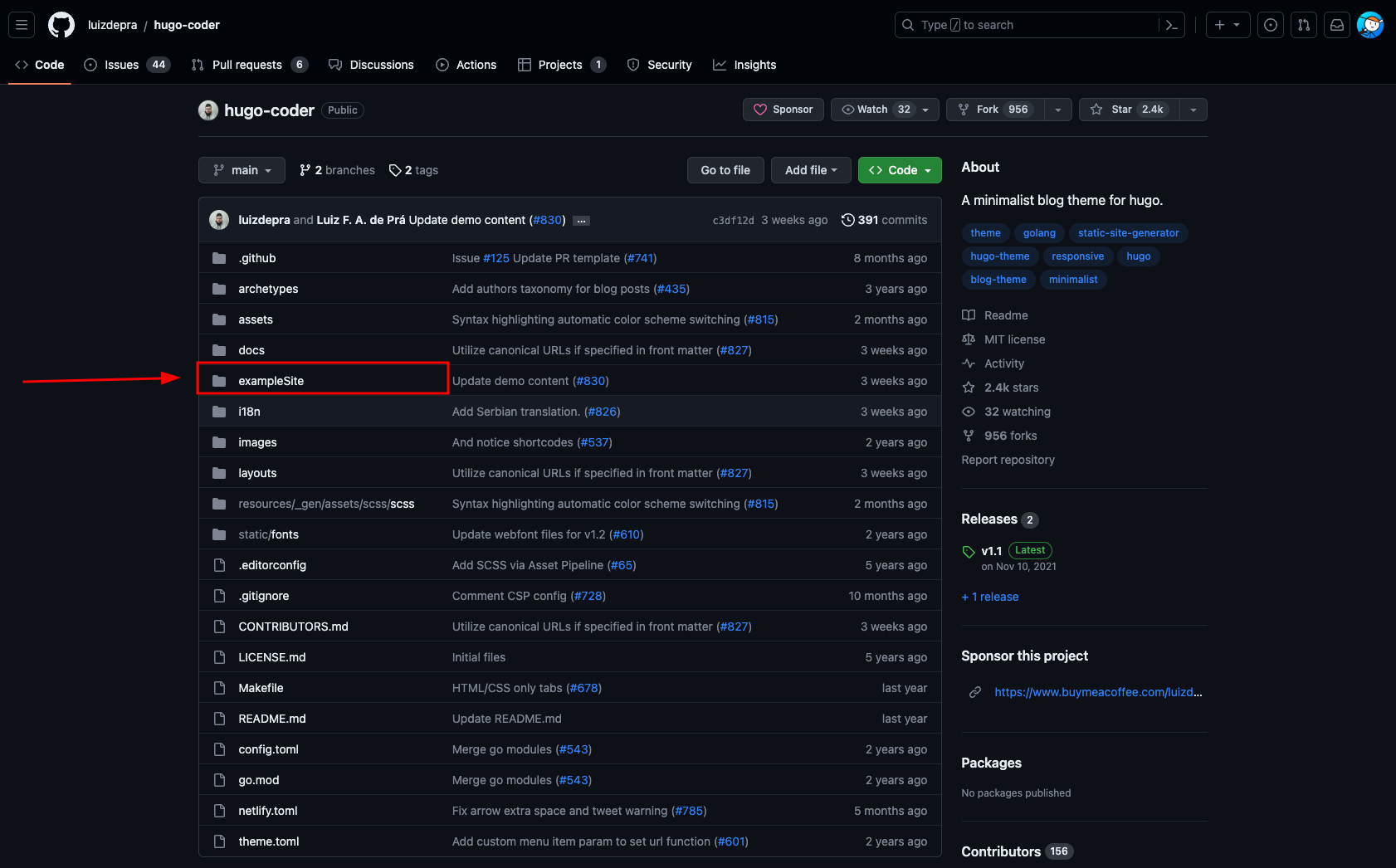1396x868 pixels.
Task: Open the theme.toml file
Action: (268, 841)
